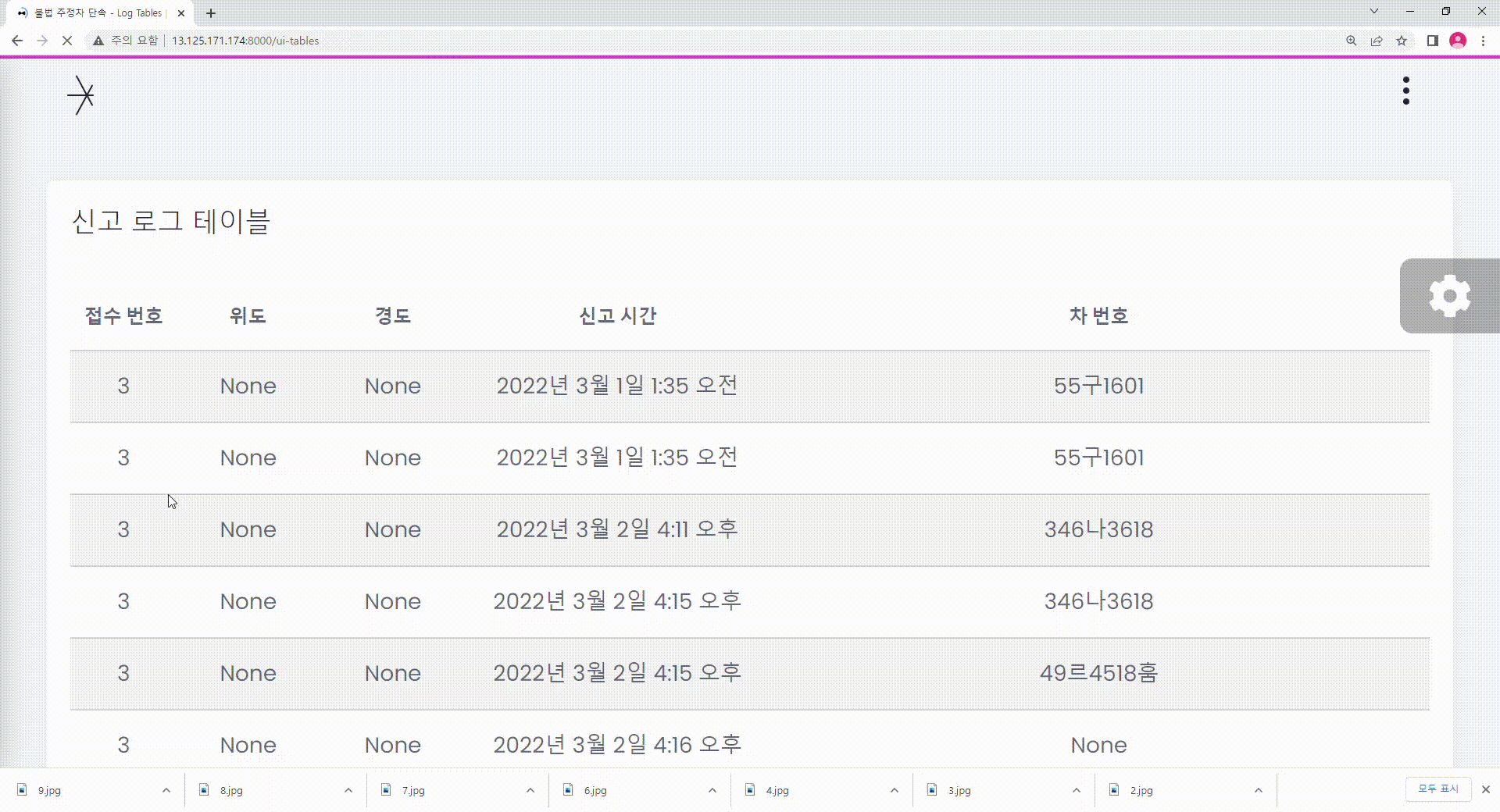Select car number 49르4518홈
1500x812 pixels.
click(1098, 673)
